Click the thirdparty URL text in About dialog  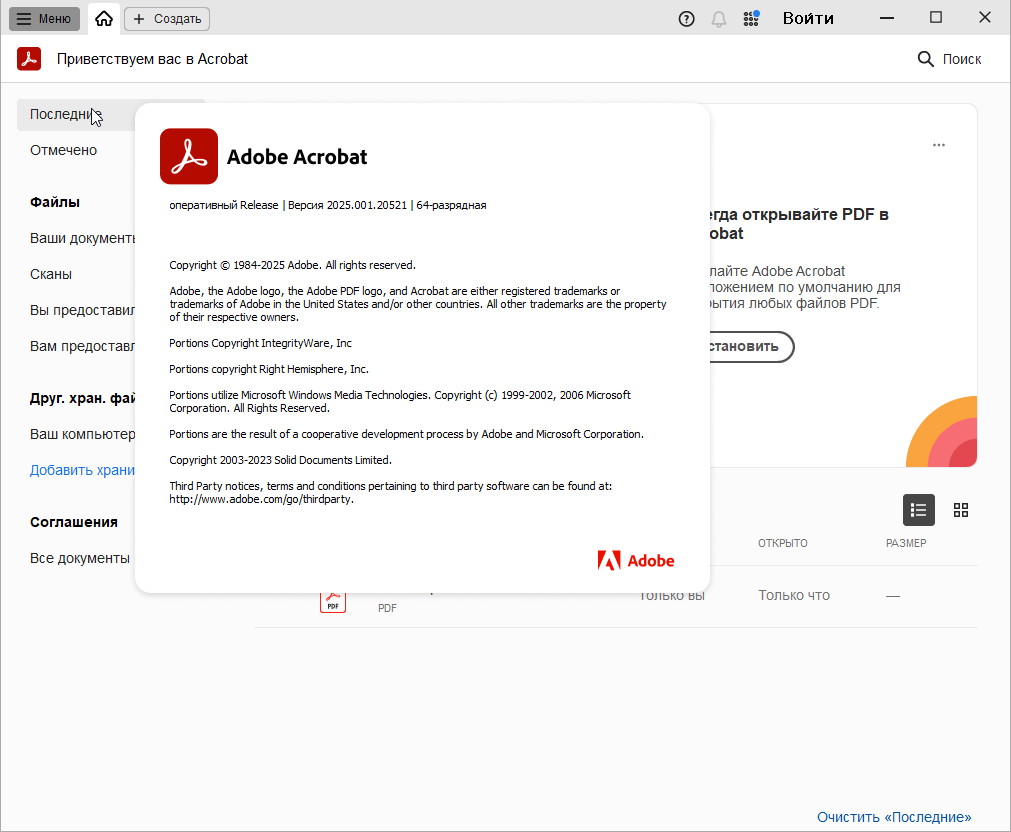click(261, 499)
